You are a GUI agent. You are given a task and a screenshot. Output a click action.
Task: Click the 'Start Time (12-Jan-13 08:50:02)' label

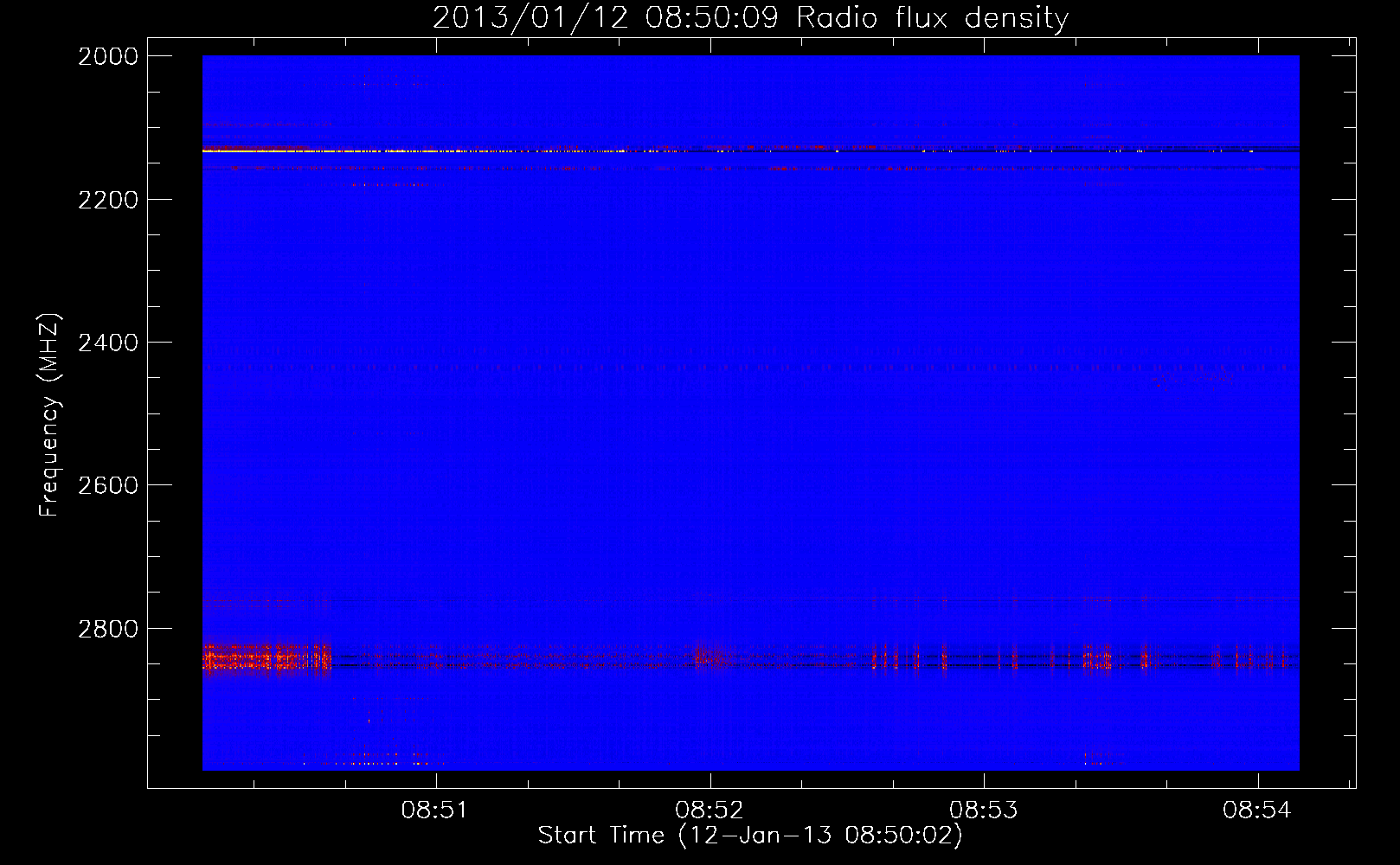[x=750, y=836]
